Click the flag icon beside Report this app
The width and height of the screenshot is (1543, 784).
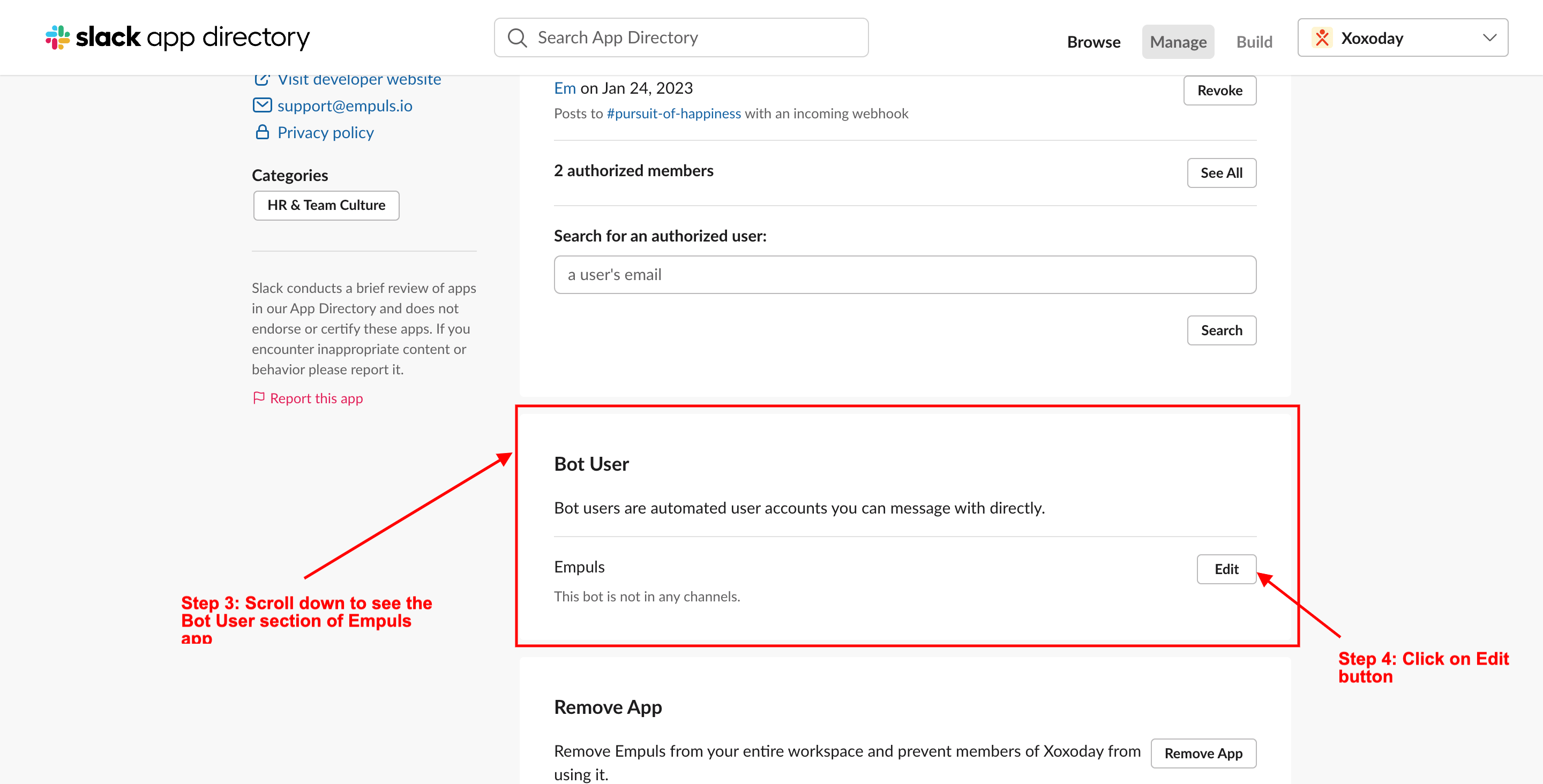pyautogui.click(x=259, y=398)
